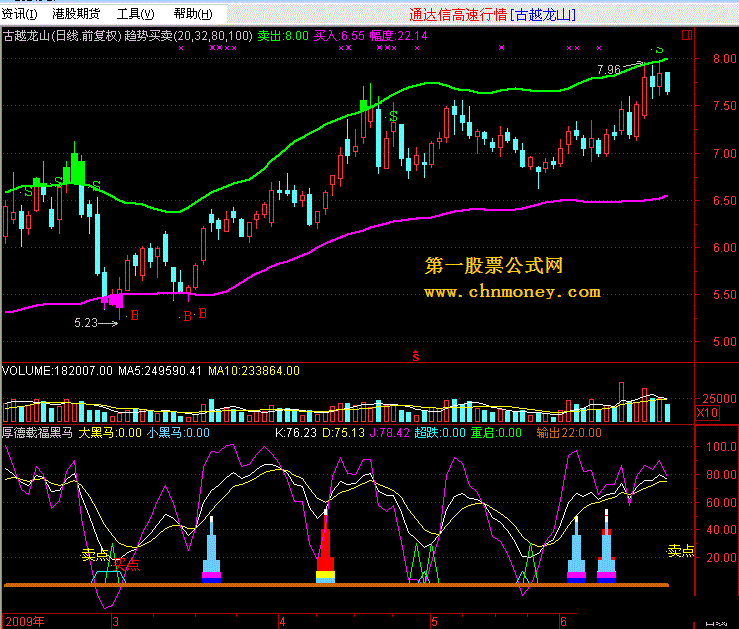Image resolution: width=739 pixels, height=629 pixels.
Task: Click the VOLUME:182007.00 label
Action: (x=57, y=371)
